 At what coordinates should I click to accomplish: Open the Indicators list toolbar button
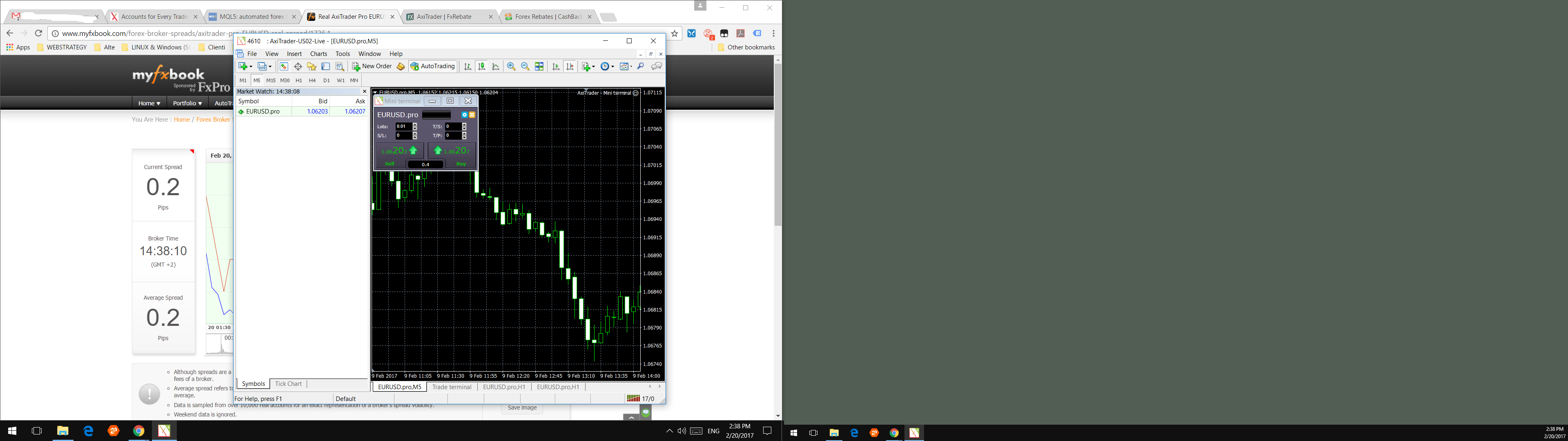[x=587, y=67]
